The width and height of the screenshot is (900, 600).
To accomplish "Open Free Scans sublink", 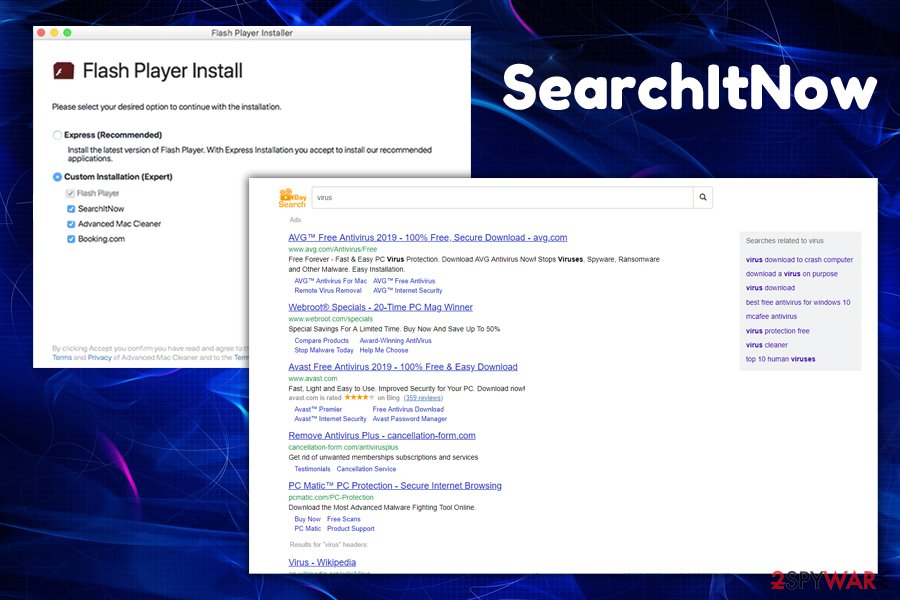I will (344, 519).
